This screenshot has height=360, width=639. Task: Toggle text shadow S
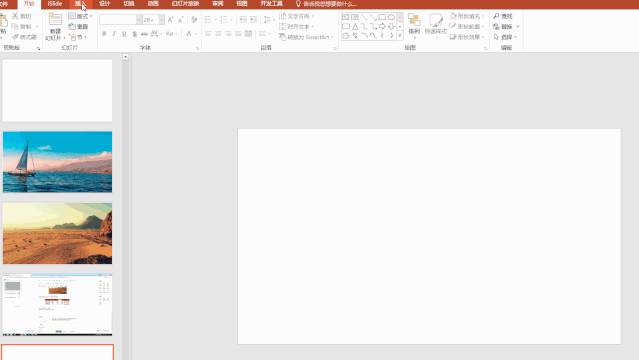[x=134, y=34]
